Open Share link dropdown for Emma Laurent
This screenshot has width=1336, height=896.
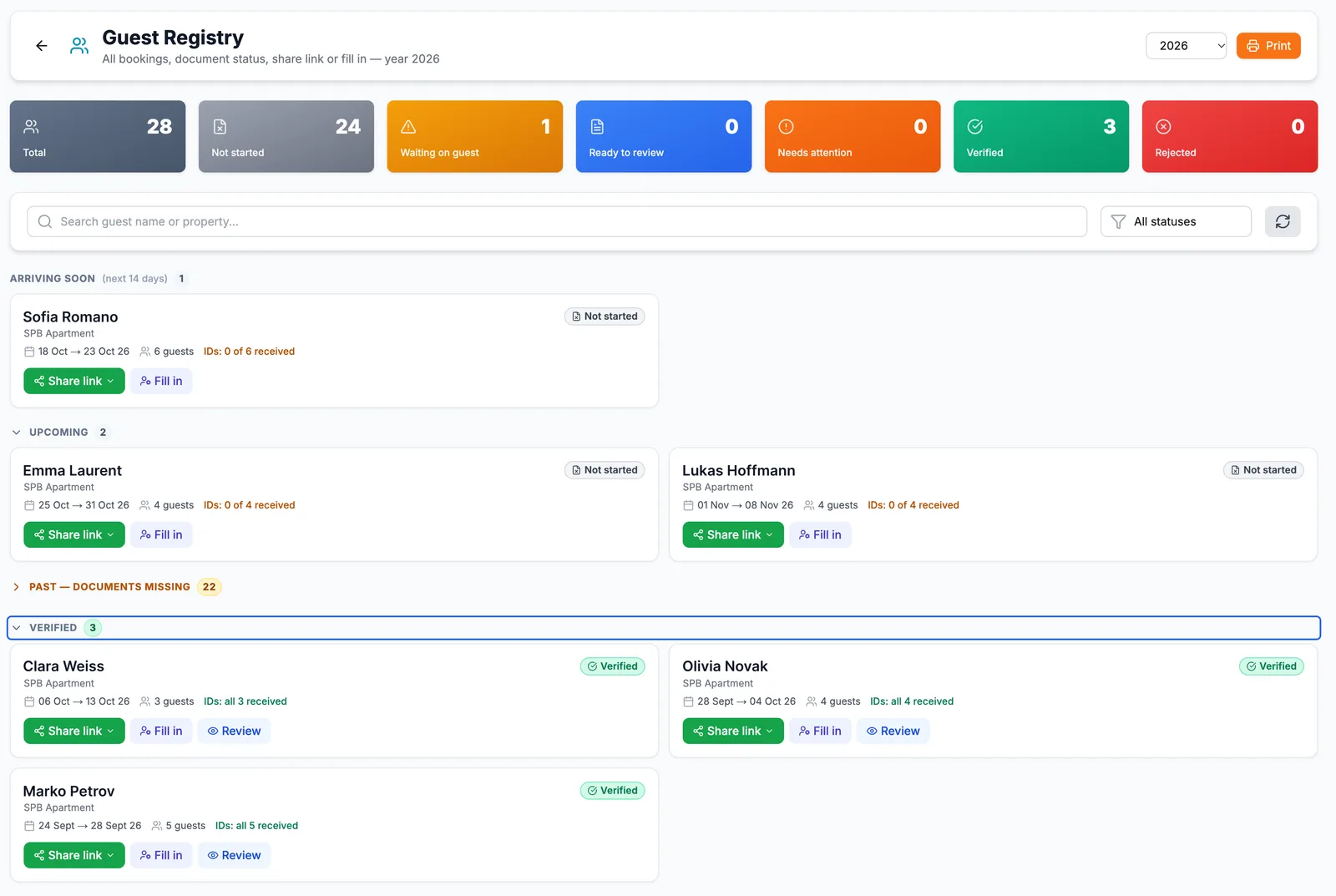coord(74,534)
